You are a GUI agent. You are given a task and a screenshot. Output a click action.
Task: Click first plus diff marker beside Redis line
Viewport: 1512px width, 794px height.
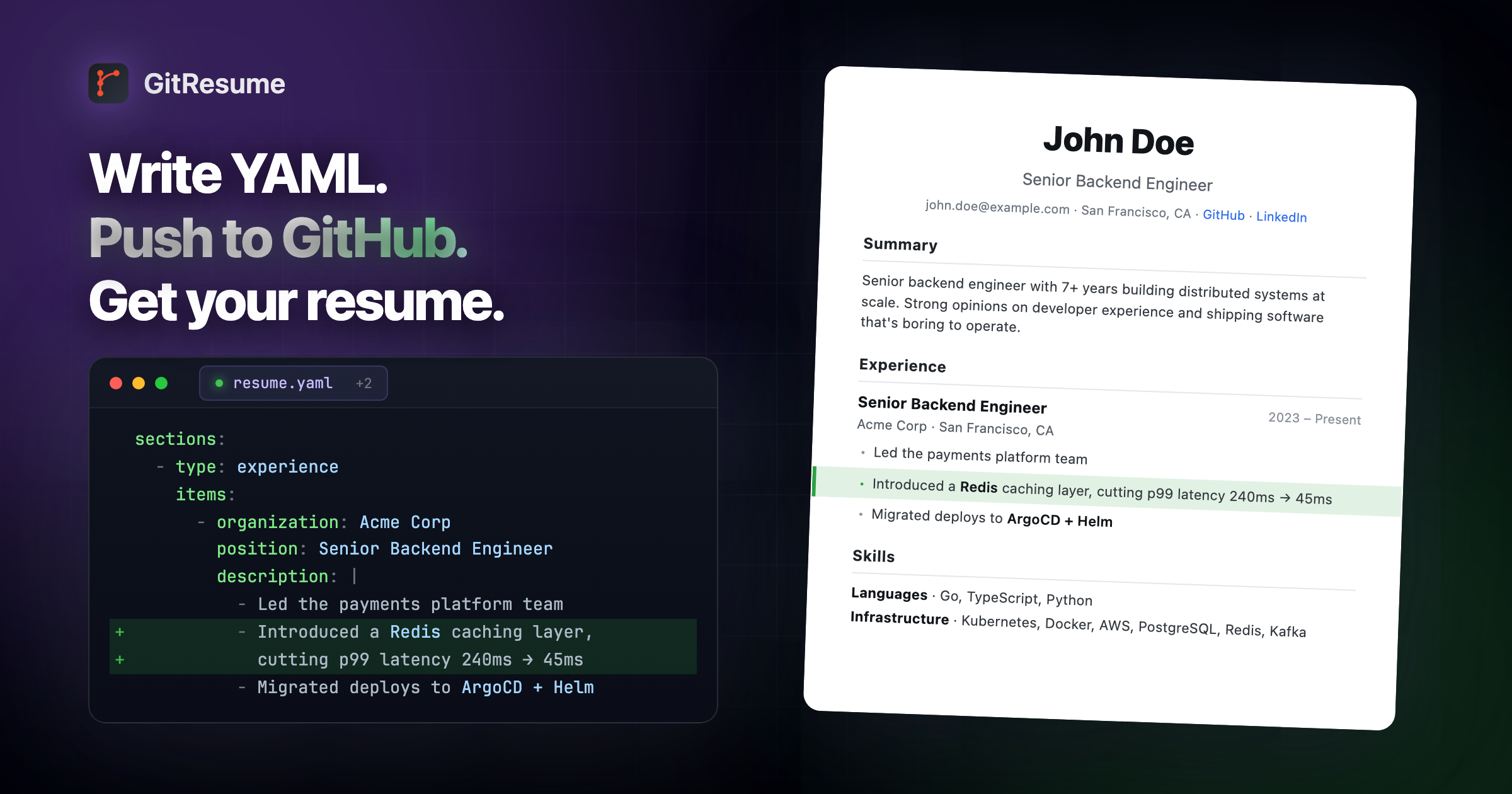pyautogui.click(x=120, y=632)
